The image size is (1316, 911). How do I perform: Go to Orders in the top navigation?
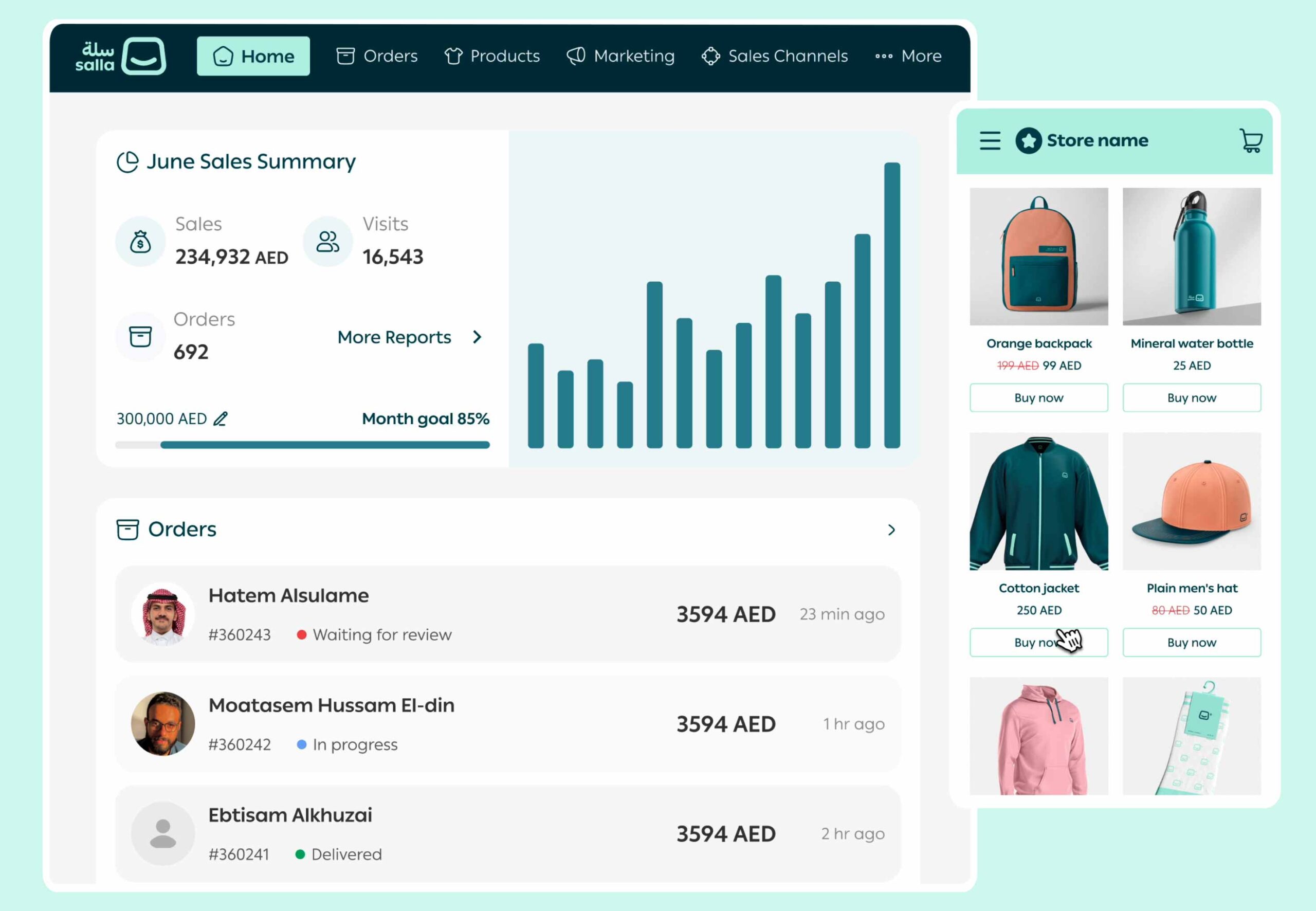[x=377, y=56]
